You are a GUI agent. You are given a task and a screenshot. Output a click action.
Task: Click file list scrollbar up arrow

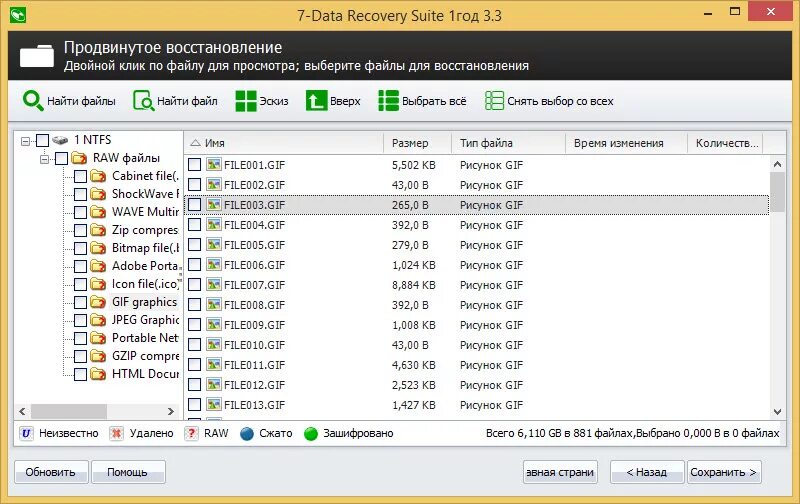point(777,164)
